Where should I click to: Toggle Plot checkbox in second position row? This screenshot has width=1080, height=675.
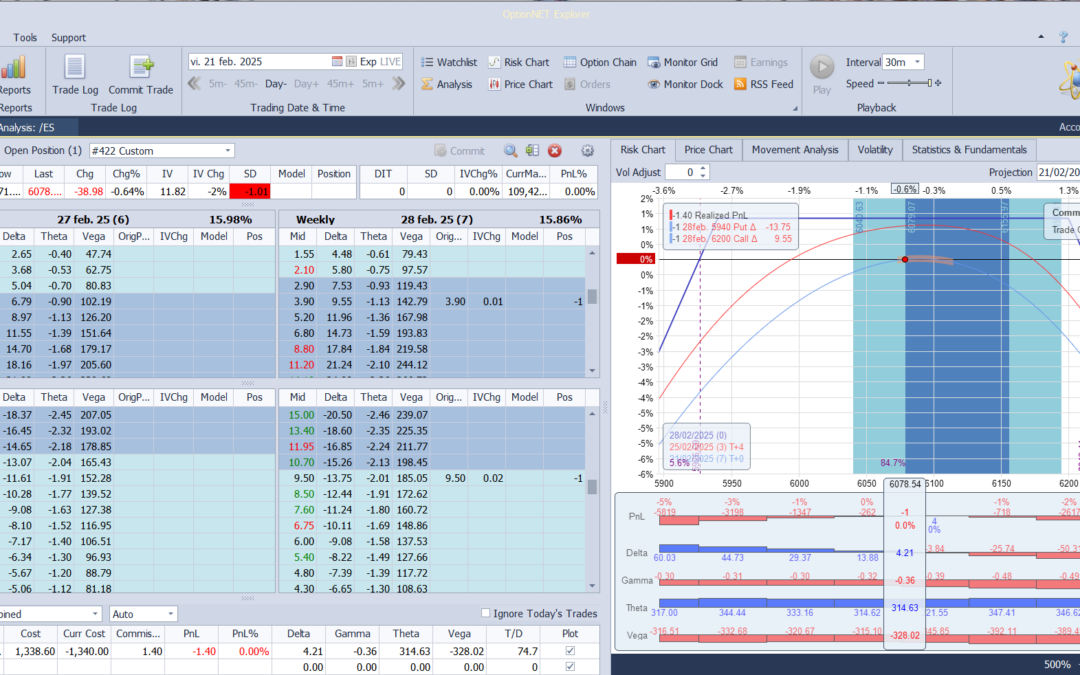tap(571, 667)
